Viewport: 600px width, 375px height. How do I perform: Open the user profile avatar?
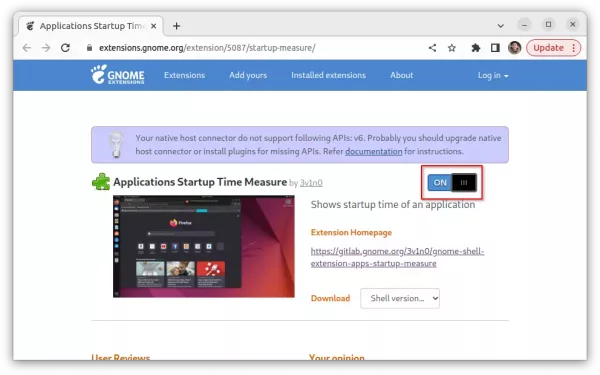pyautogui.click(x=515, y=48)
